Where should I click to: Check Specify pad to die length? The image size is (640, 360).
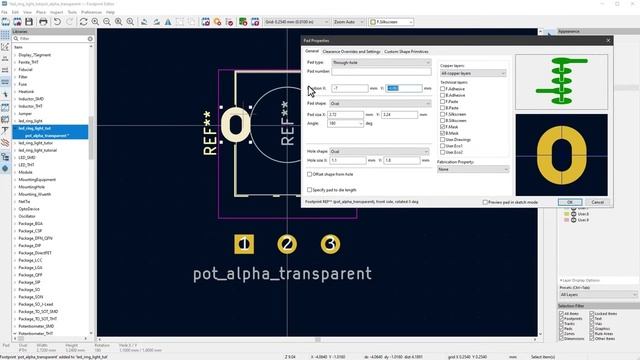[x=309, y=190]
